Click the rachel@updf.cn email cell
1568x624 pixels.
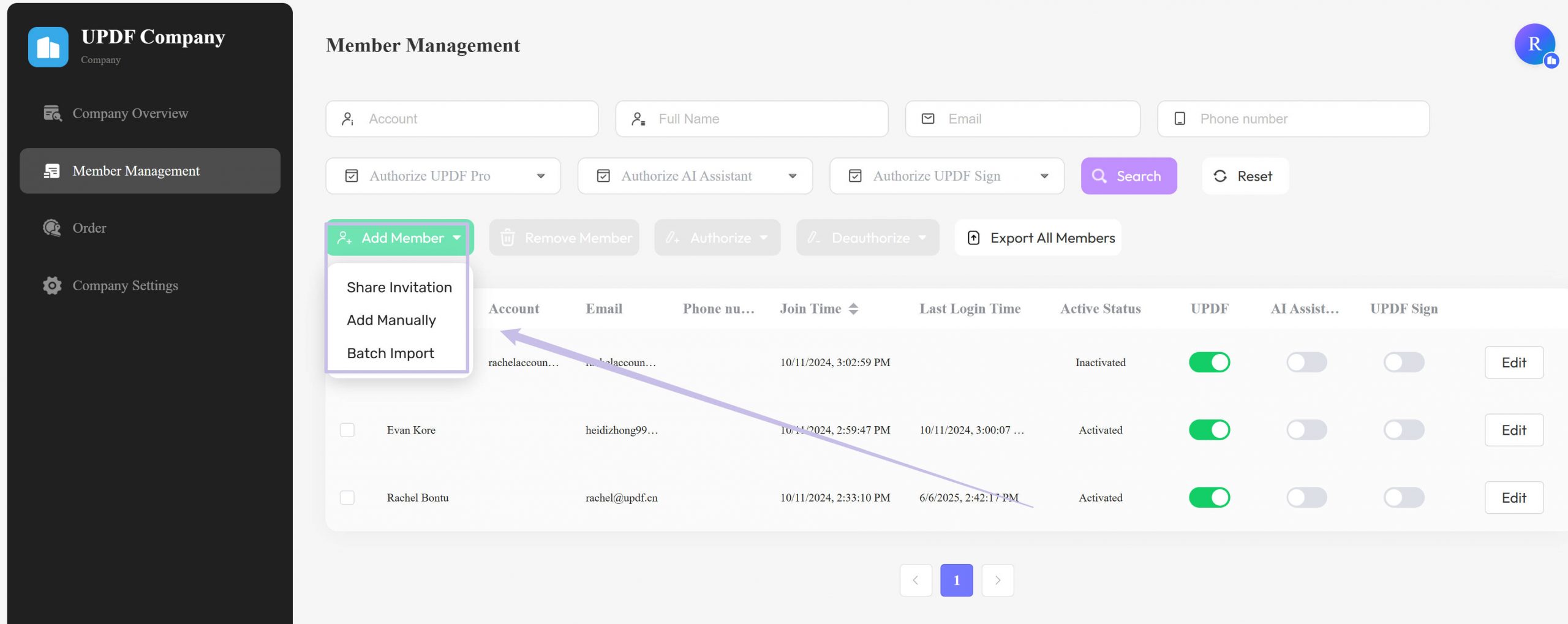point(621,497)
